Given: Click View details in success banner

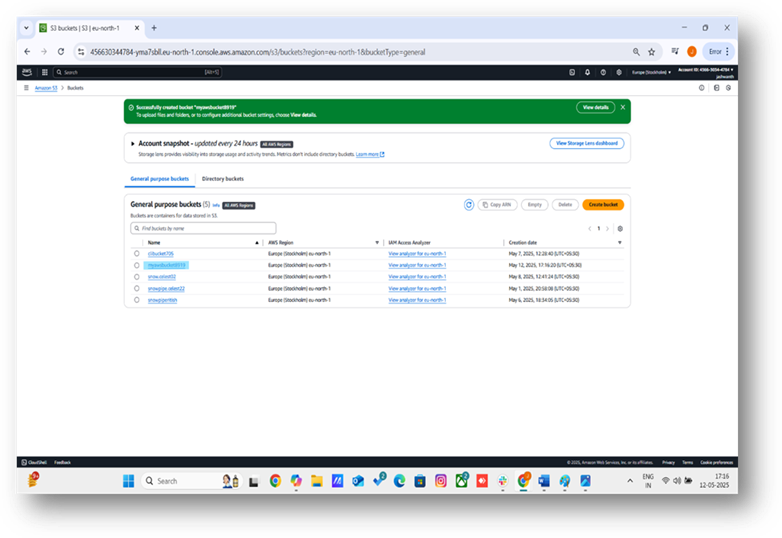Looking at the screenshot, I should coord(595,107).
